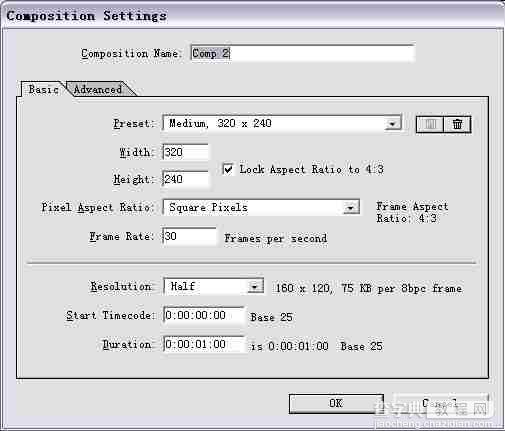The width and height of the screenshot is (505, 431).
Task: Click the Square Pixels combo box text
Action: [208, 208]
